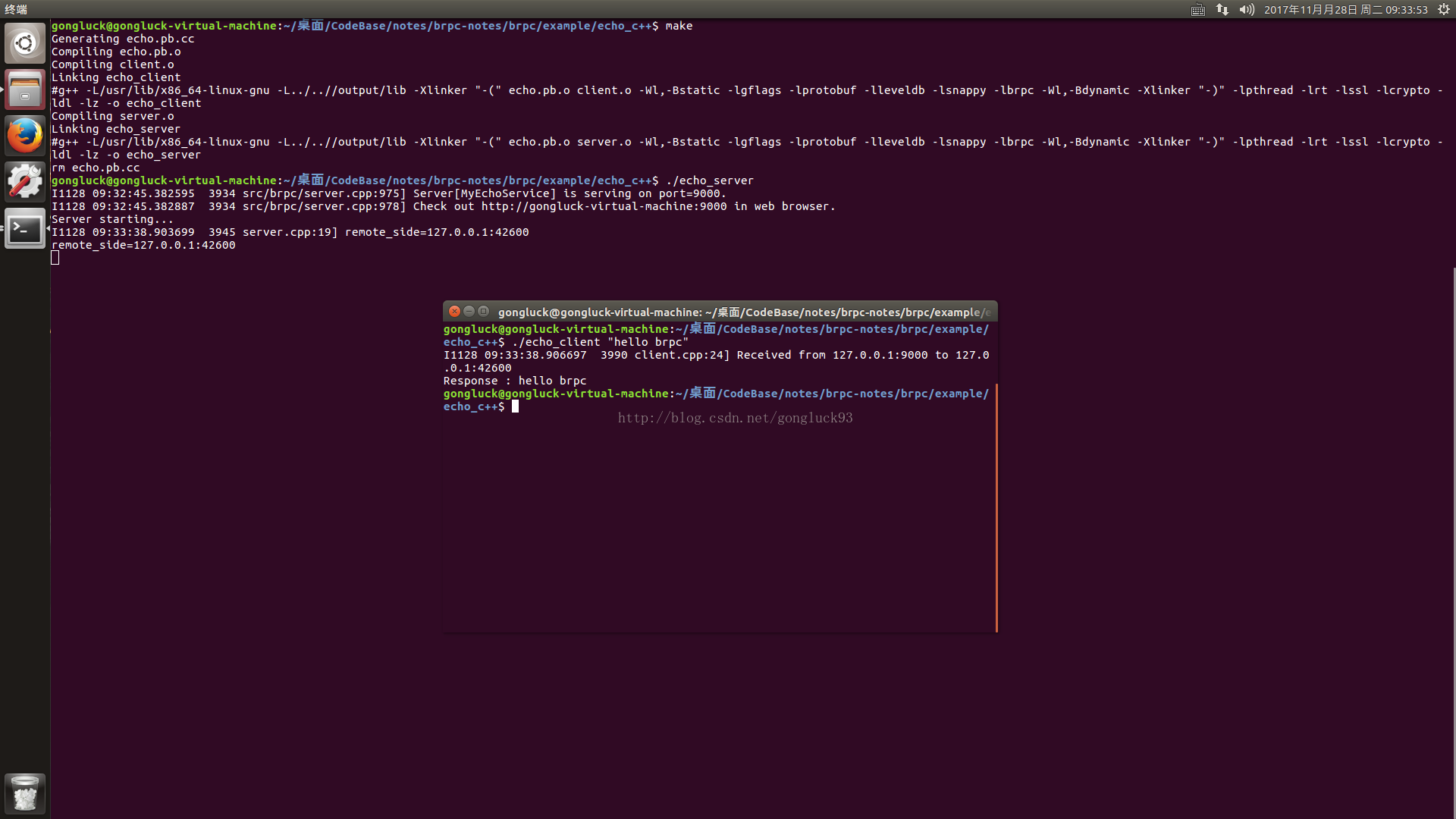Click the 'Generating echo.pb.cc' output line

[x=123, y=39]
